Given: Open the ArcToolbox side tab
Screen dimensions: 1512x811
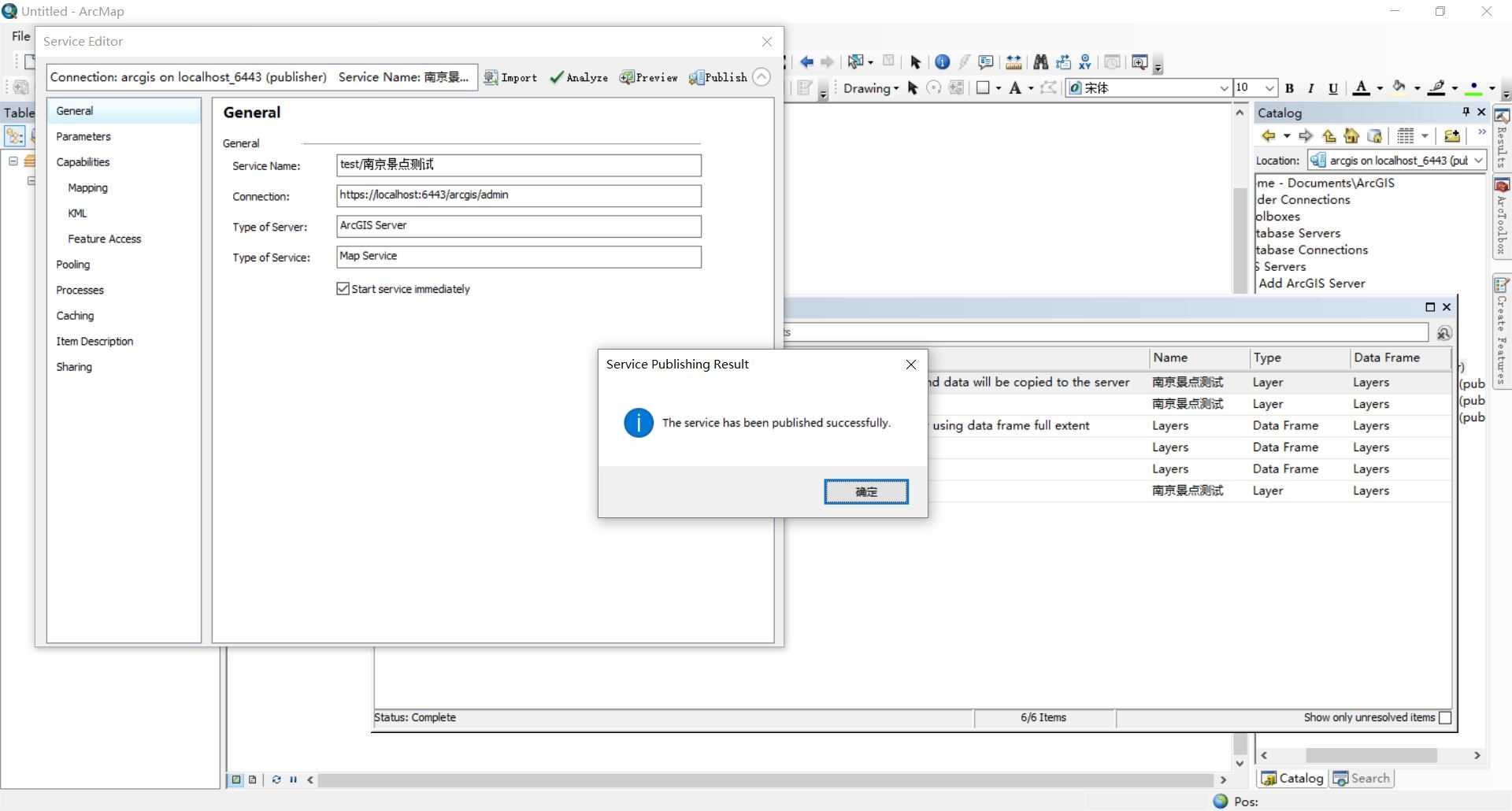Looking at the screenshot, I should (x=1502, y=218).
